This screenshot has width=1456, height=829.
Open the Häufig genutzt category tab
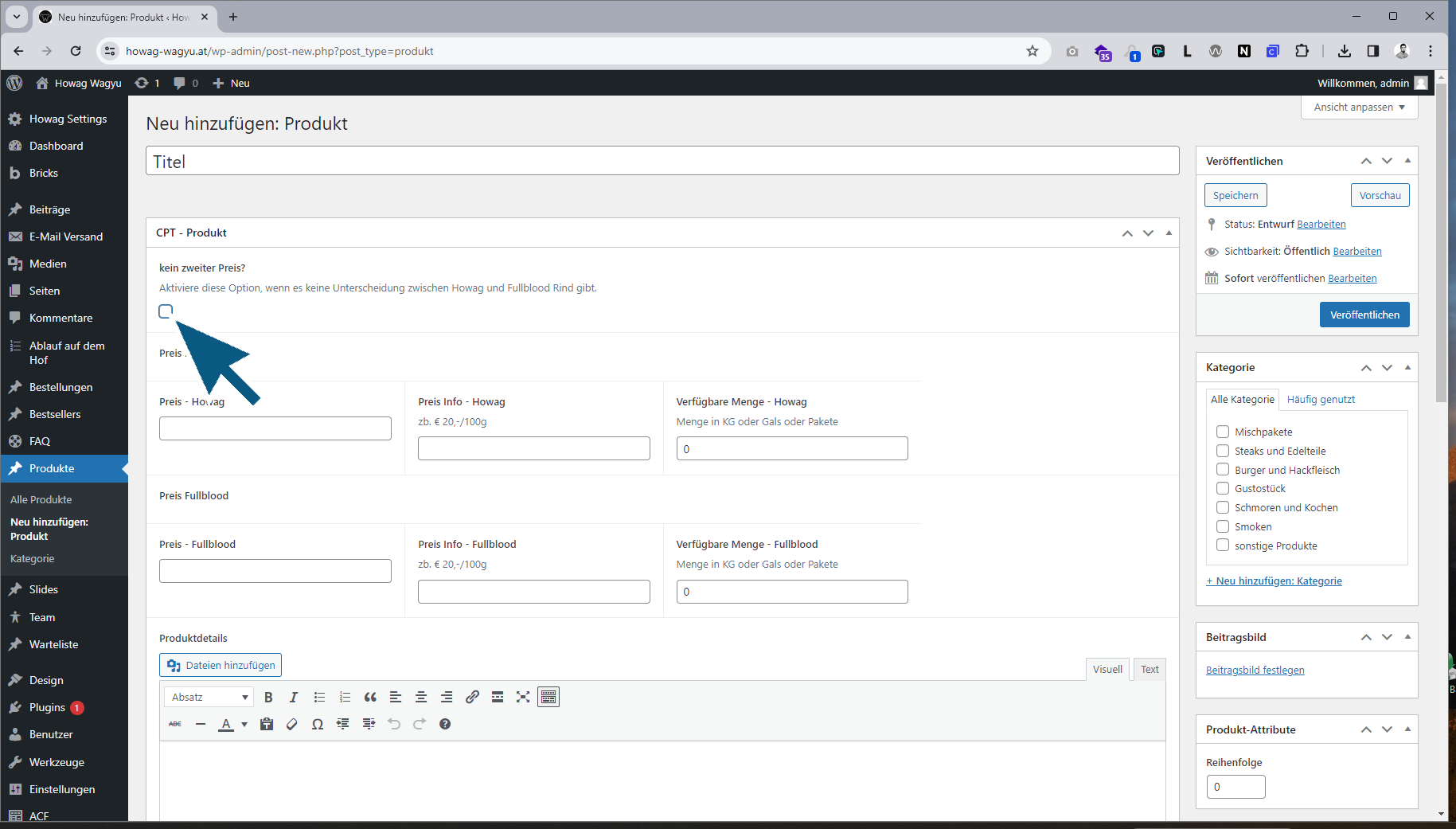pyautogui.click(x=1321, y=399)
